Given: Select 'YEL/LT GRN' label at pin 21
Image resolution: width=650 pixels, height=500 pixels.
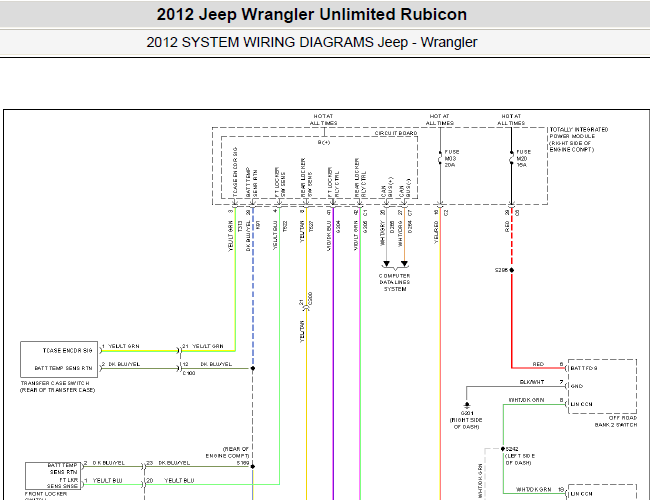Looking at the screenshot, I should pyautogui.click(x=208, y=346).
